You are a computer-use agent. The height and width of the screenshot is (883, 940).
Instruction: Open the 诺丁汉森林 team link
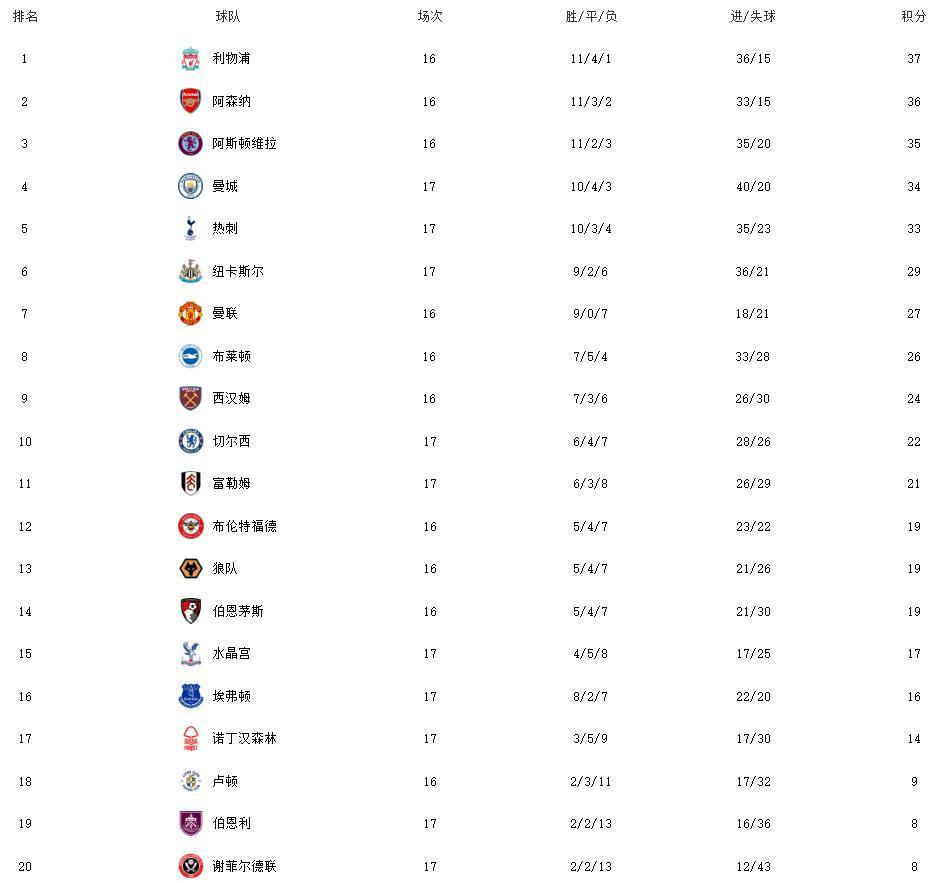(244, 738)
